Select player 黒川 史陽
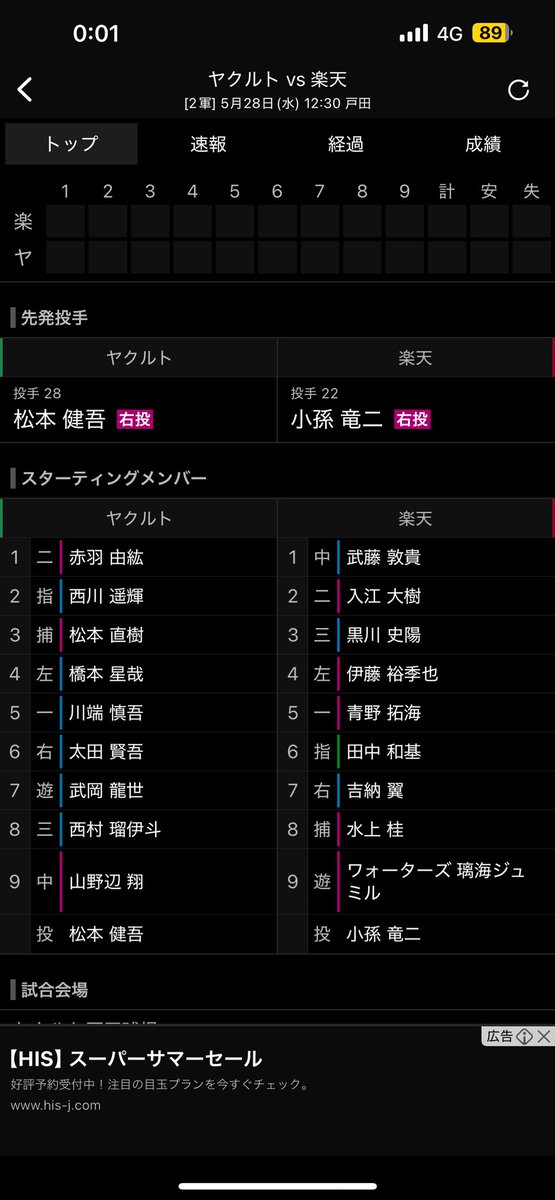The width and height of the screenshot is (555, 1200). click(x=383, y=635)
